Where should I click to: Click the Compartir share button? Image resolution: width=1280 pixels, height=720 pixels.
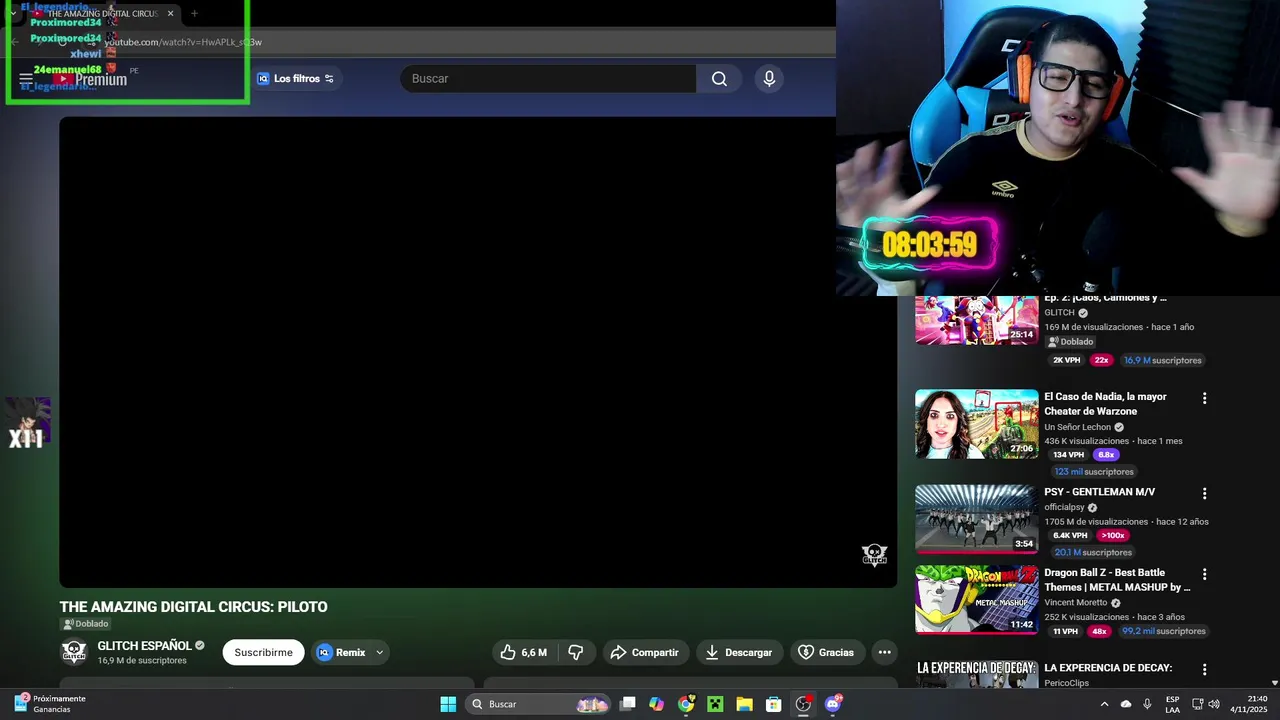[x=645, y=652]
